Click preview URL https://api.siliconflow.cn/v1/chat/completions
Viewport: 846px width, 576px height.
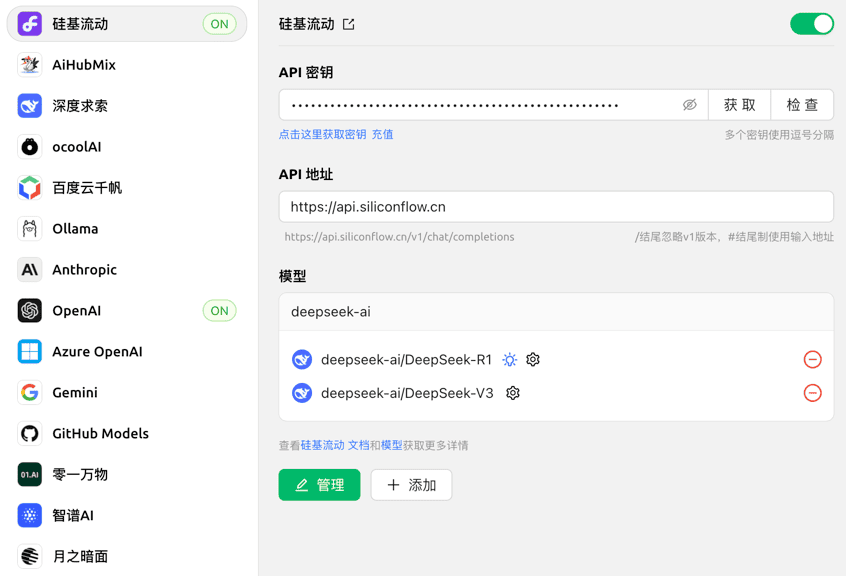tap(399, 237)
